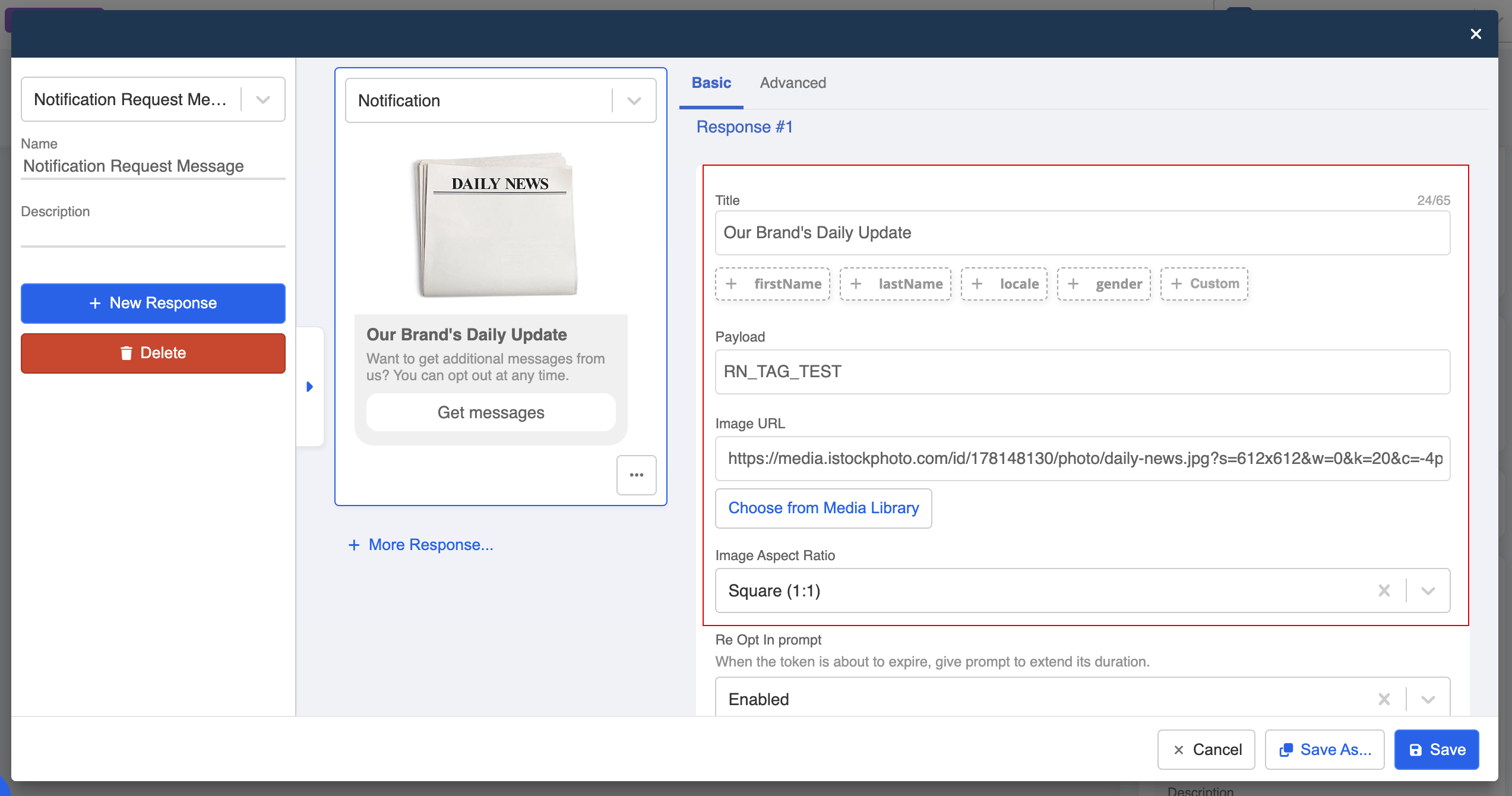Click Choose from Media Library

tap(823, 508)
